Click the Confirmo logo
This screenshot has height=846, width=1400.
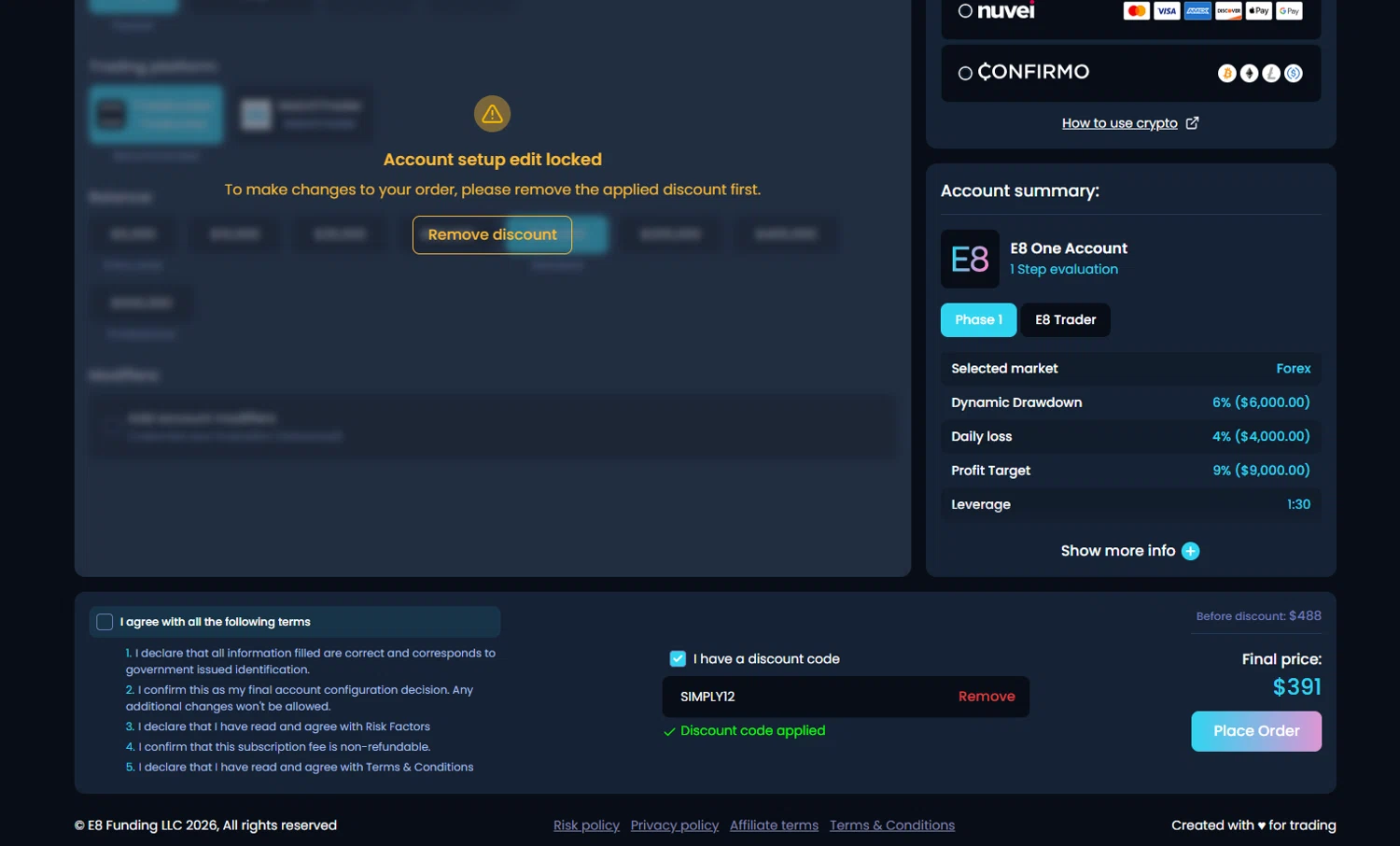[1033, 72]
